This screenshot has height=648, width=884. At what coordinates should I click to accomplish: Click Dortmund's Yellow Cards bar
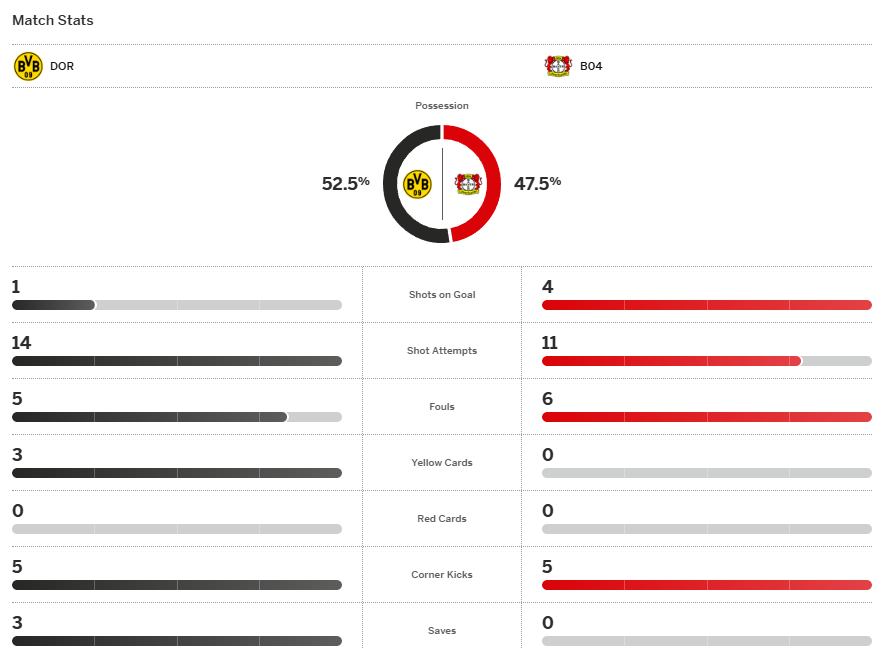[x=177, y=473]
